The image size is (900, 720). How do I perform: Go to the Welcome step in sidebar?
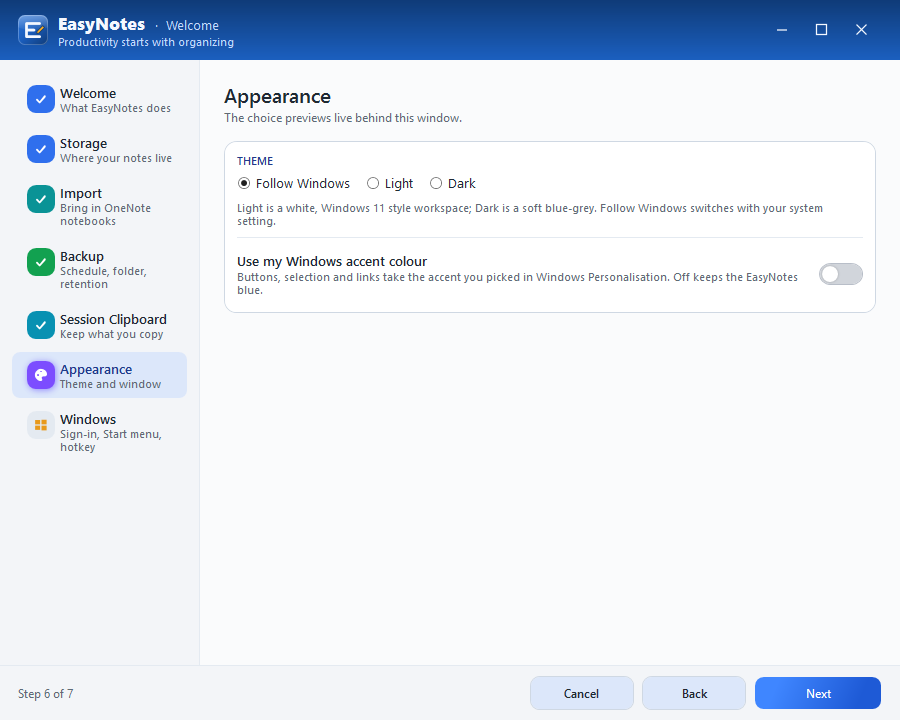click(x=88, y=93)
